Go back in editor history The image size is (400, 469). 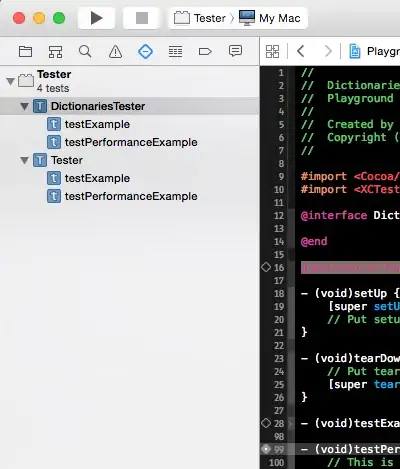tap(301, 51)
